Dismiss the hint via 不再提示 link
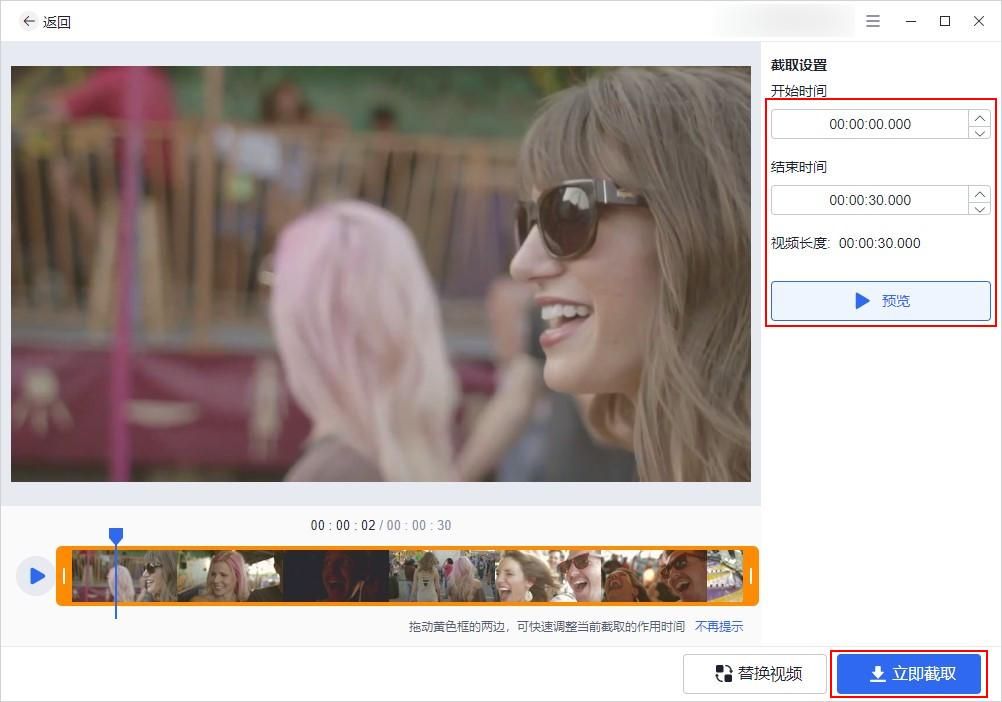Viewport: 1002px width, 702px height. coord(719,627)
